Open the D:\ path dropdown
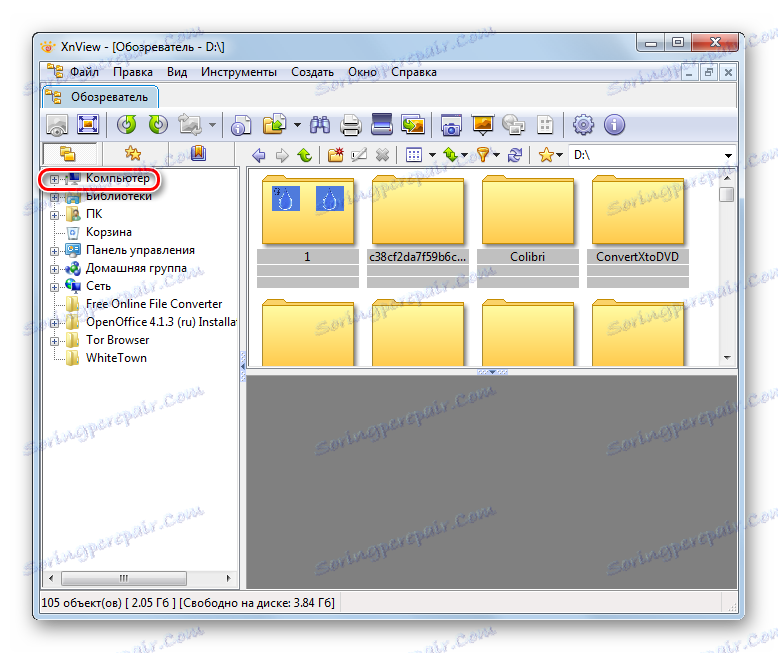The width and height of the screenshot is (778, 653). [x=727, y=155]
